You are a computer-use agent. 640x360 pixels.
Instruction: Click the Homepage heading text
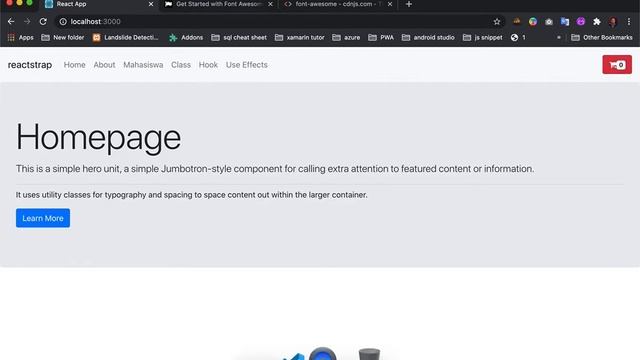(x=98, y=138)
